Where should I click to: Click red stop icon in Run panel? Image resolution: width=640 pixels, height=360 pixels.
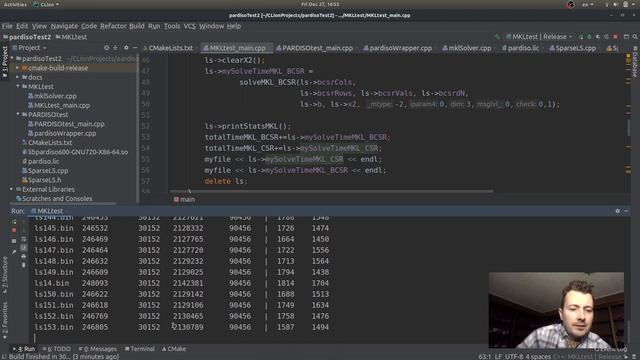14,231
